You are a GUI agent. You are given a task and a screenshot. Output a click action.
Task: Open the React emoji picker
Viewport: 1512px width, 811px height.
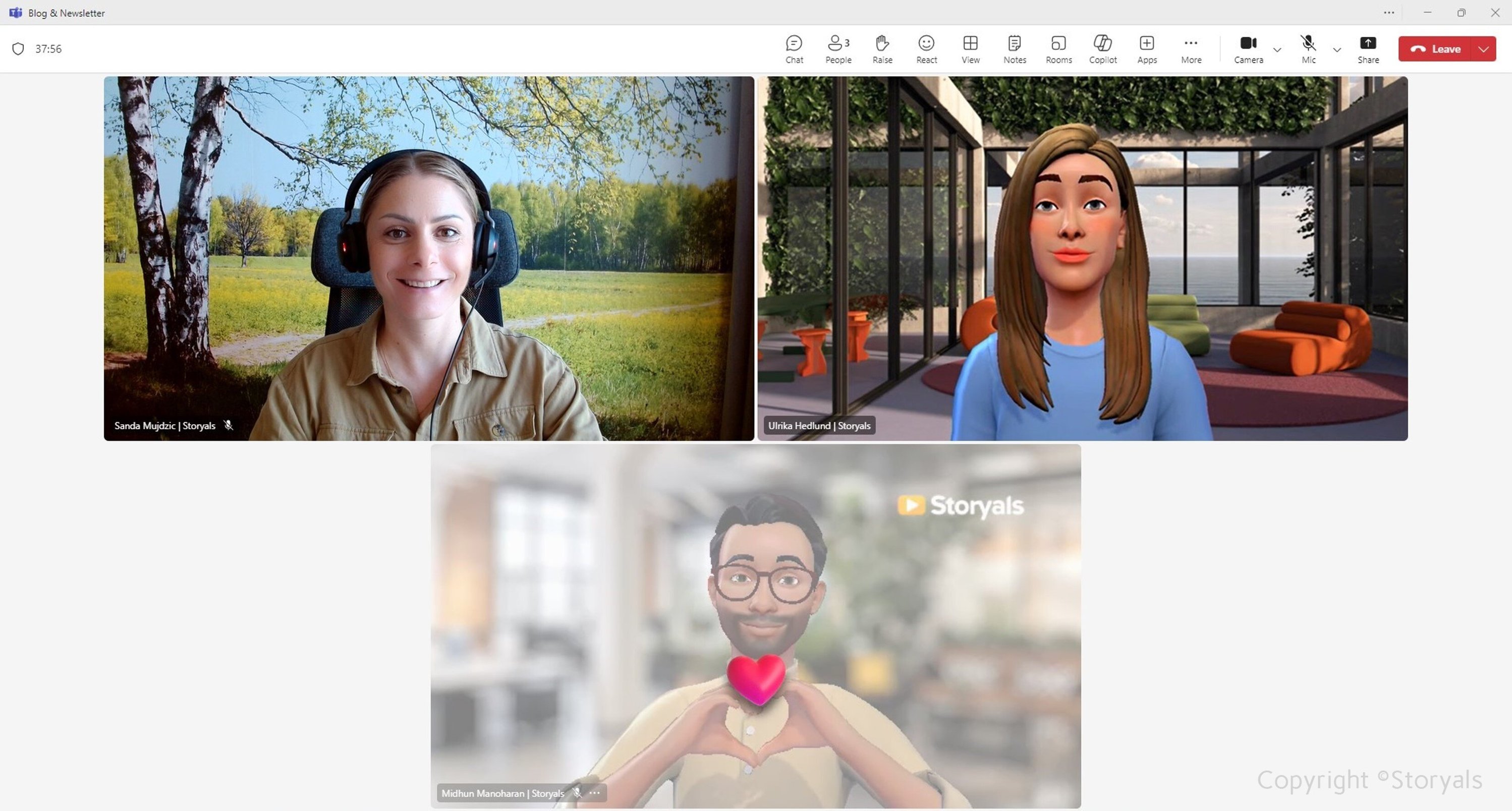tap(926, 48)
